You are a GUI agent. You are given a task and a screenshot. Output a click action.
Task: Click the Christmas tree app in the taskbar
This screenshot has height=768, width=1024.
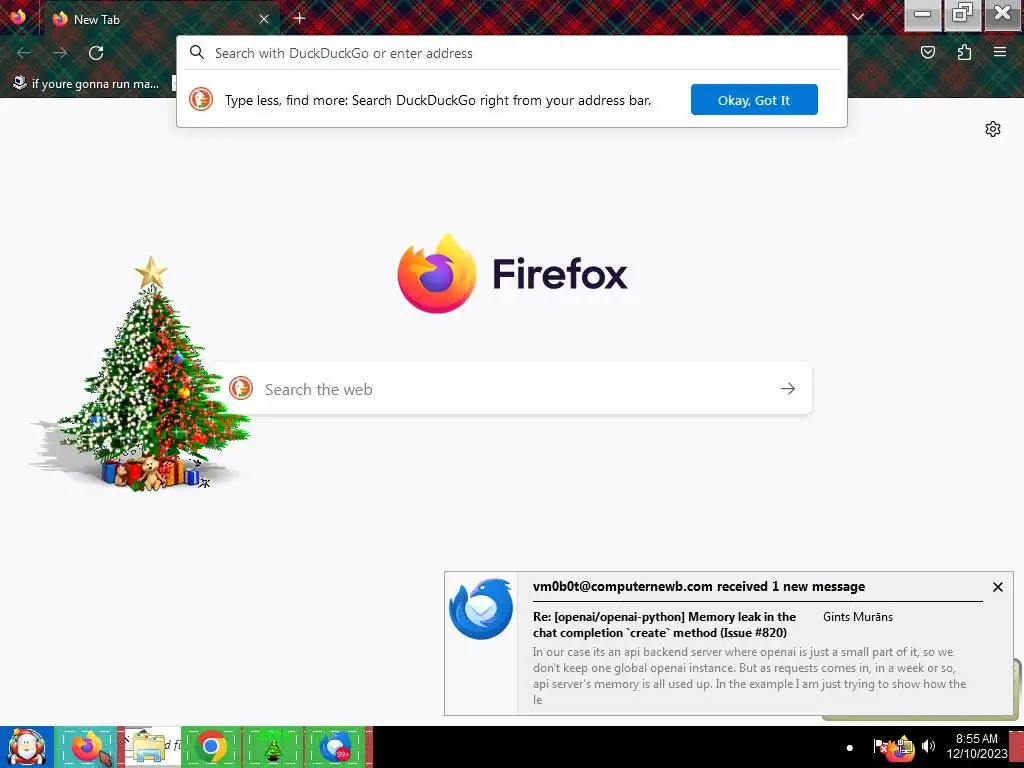273,747
